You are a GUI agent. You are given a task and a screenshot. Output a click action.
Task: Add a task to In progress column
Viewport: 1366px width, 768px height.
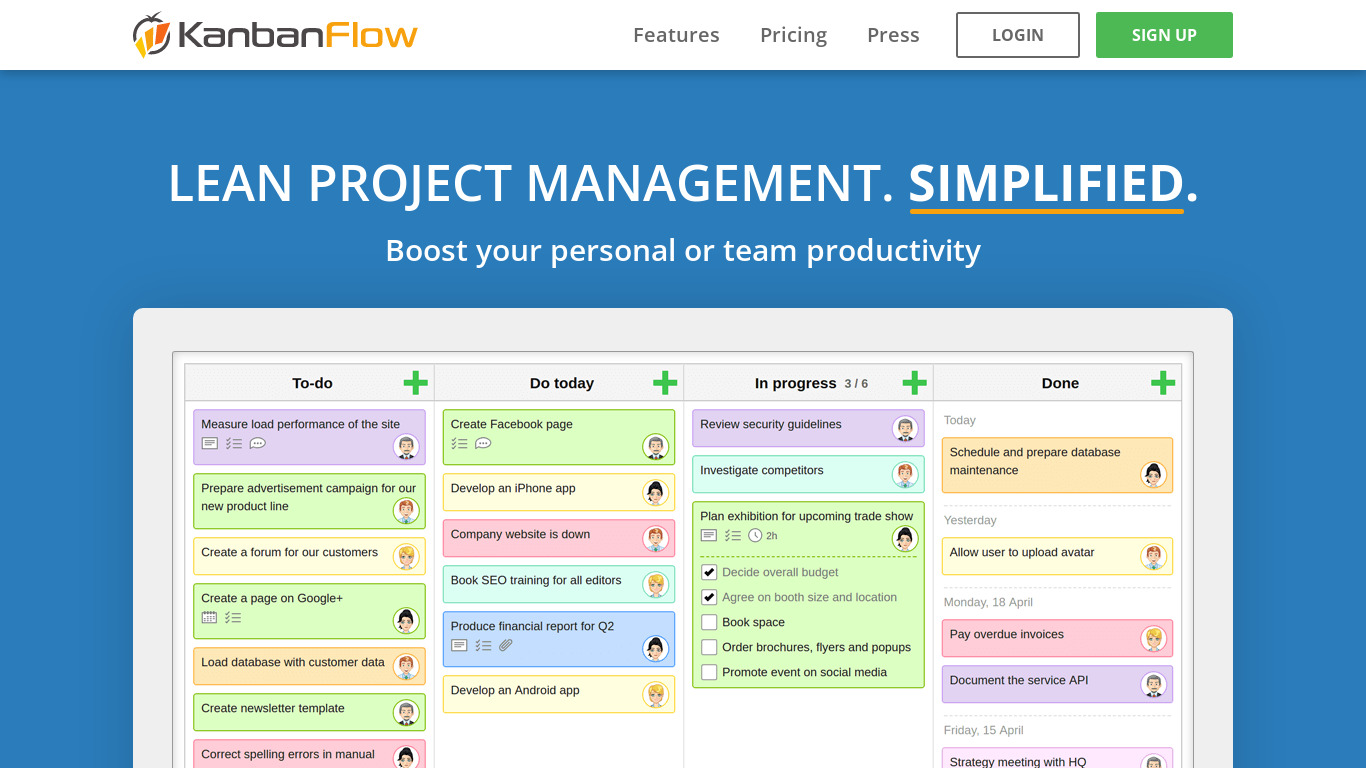point(915,383)
